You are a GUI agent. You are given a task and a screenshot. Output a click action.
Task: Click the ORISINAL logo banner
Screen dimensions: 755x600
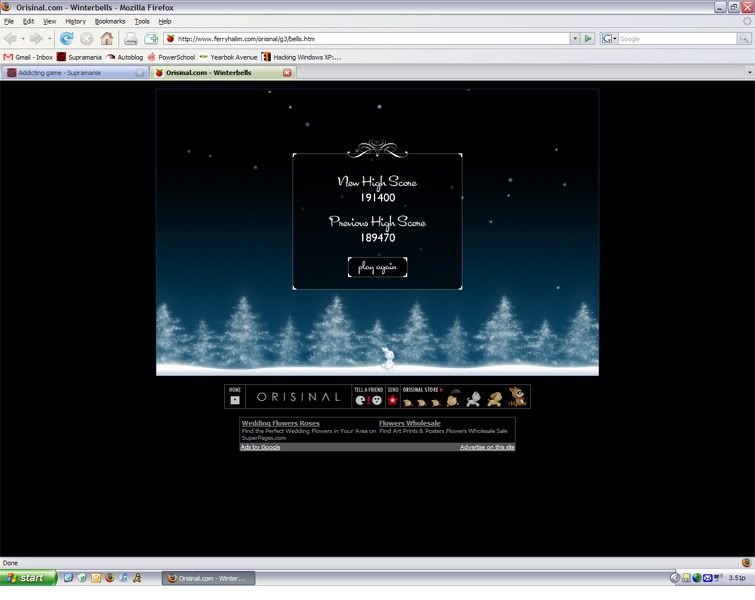click(299, 397)
